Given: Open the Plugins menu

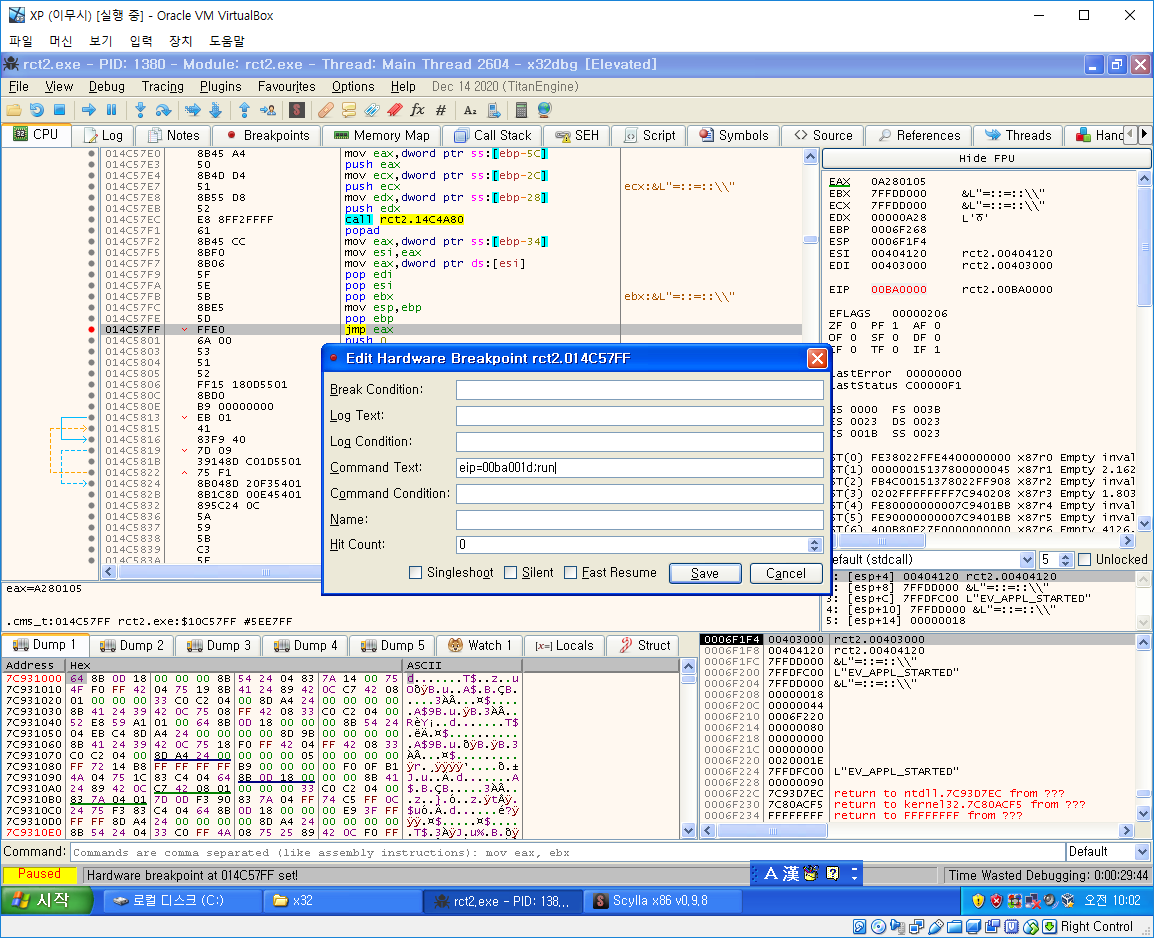Looking at the screenshot, I should pos(221,87).
